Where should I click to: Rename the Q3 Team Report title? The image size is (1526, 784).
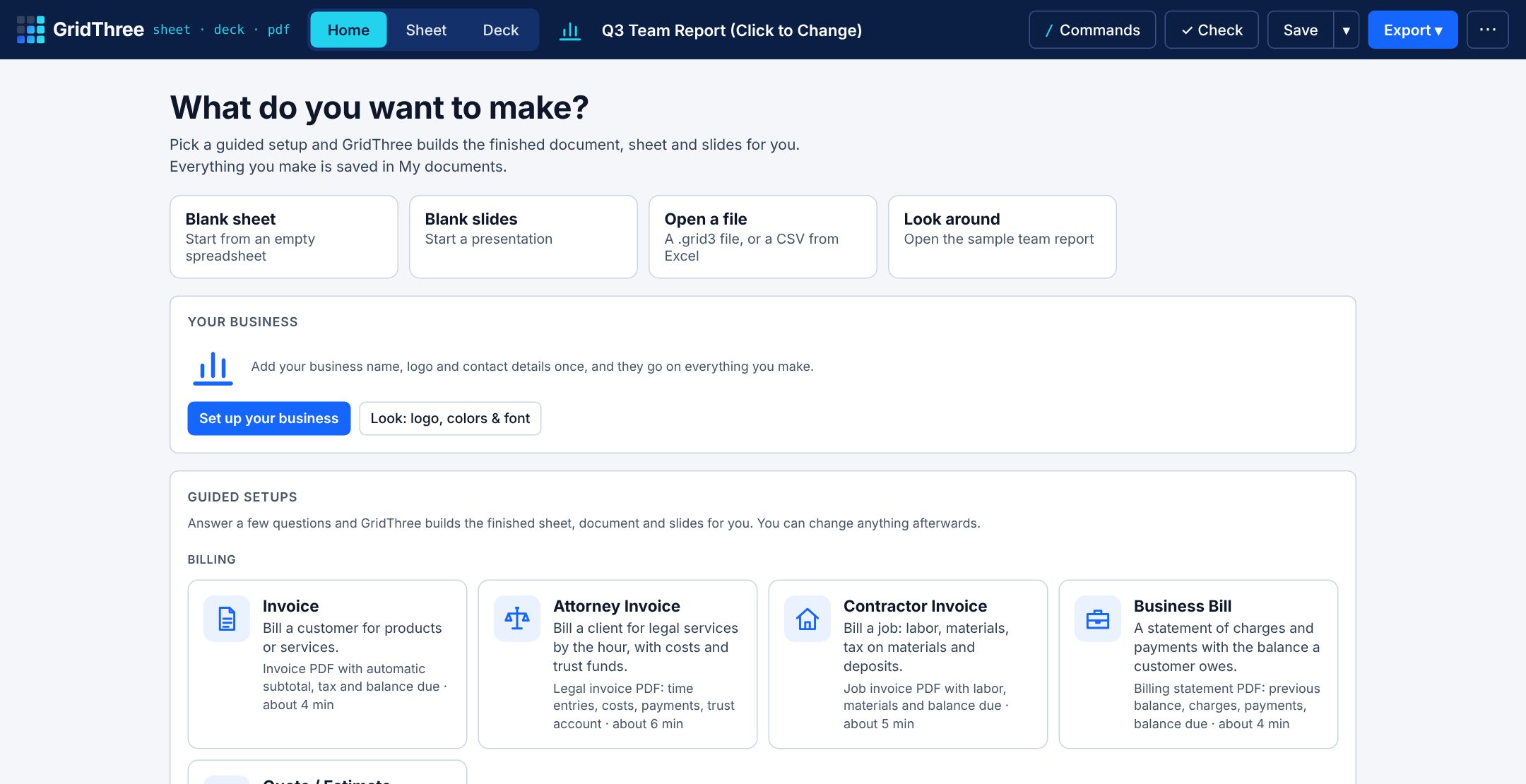coord(732,30)
